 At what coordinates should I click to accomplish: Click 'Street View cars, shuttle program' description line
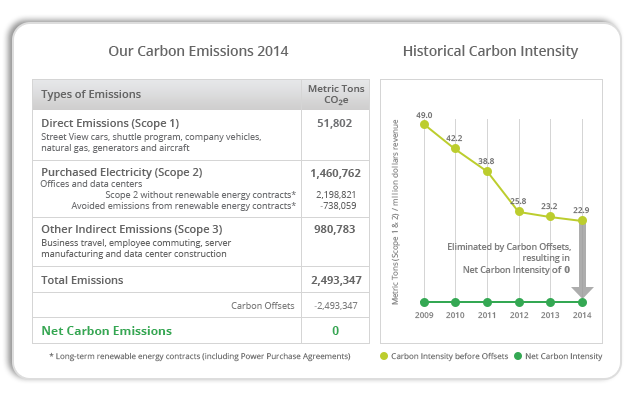coord(151,137)
